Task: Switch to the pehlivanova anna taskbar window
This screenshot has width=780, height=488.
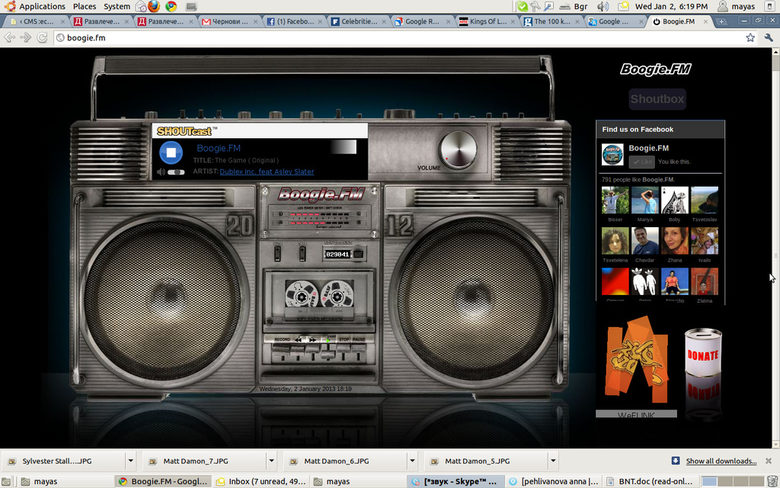Action: click(x=553, y=482)
